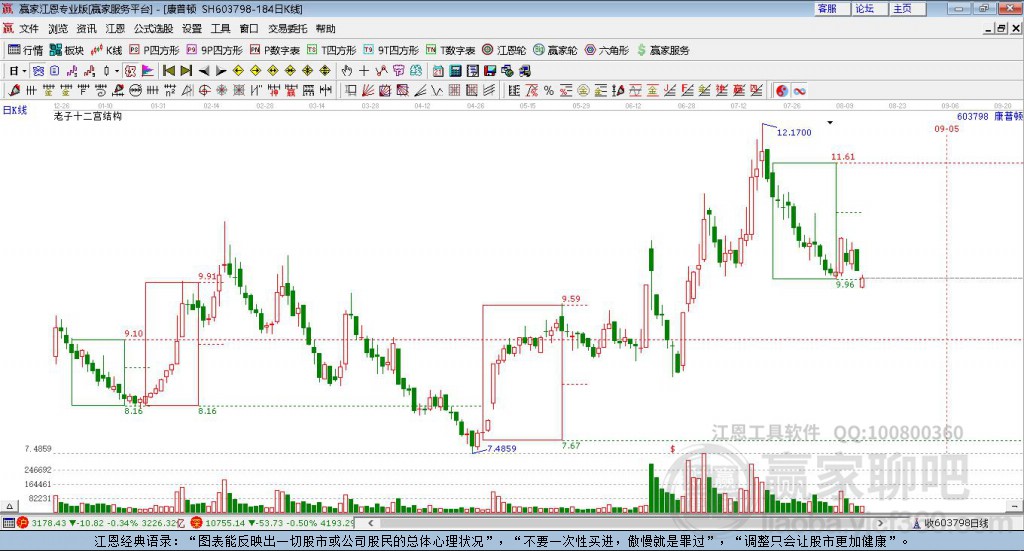Image resolution: width=1024 pixels, height=551 pixels.
Task: Select the red target circle tool
Action: tap(204, 91)
